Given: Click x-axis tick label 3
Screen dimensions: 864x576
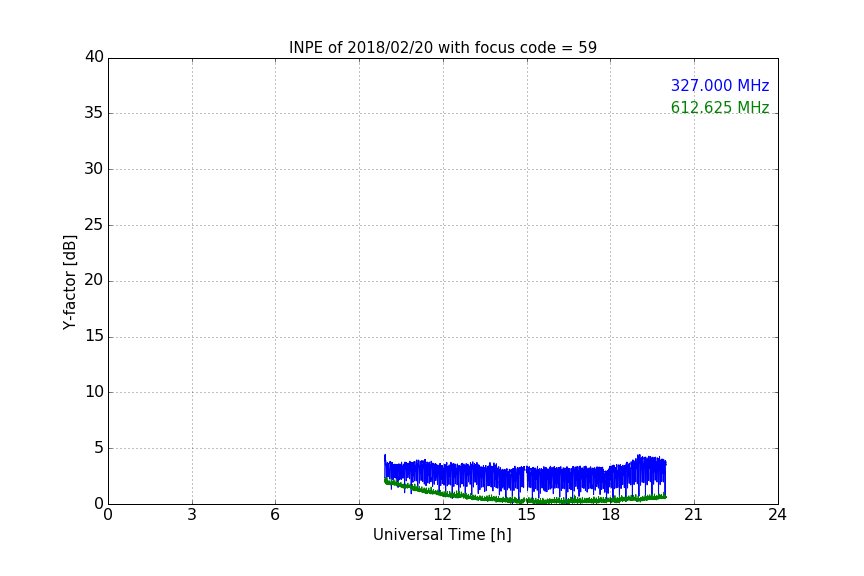Looking at the screenshot, I should pos(192,515).
